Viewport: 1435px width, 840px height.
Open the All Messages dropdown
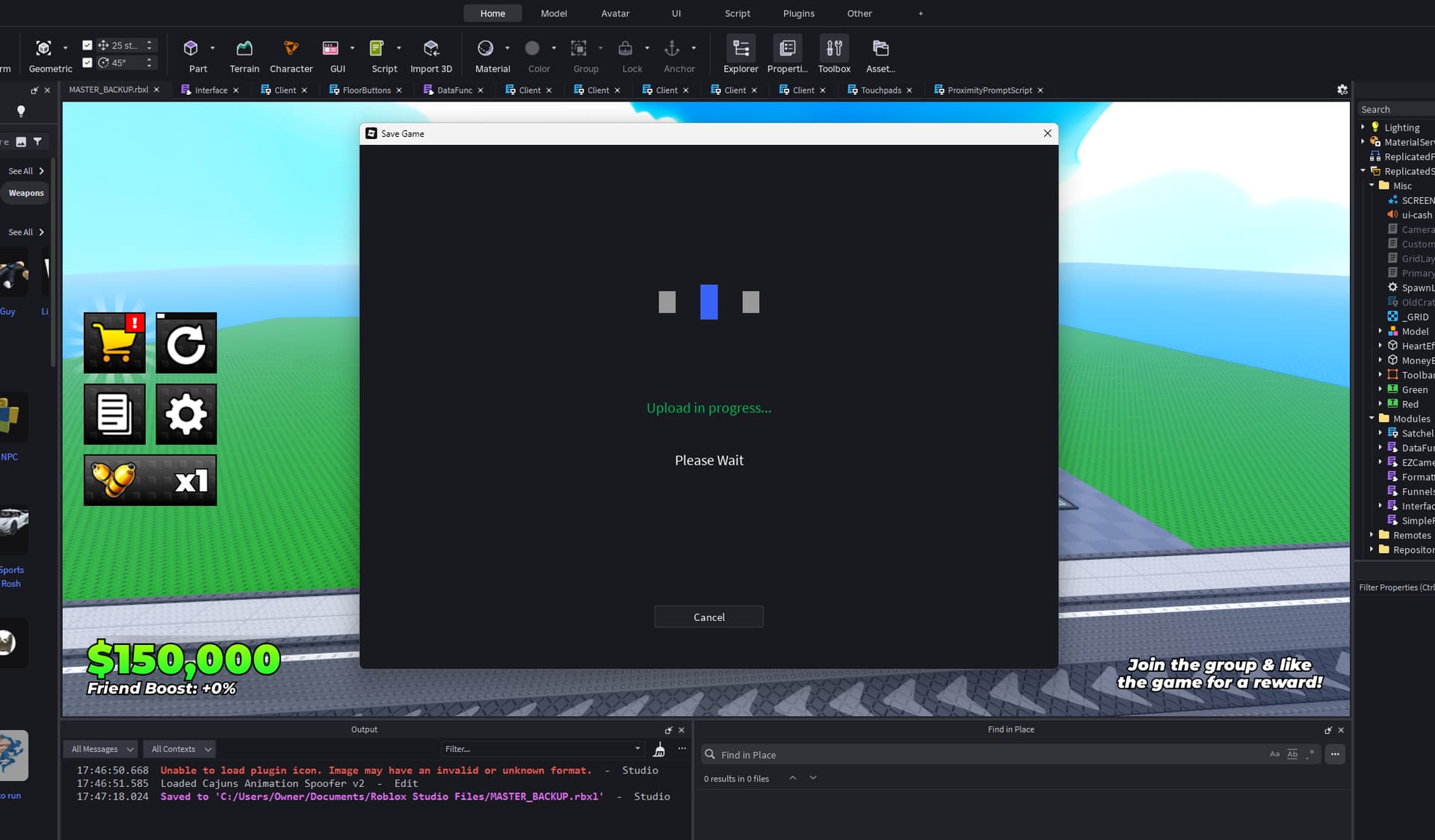pos(102,749)
